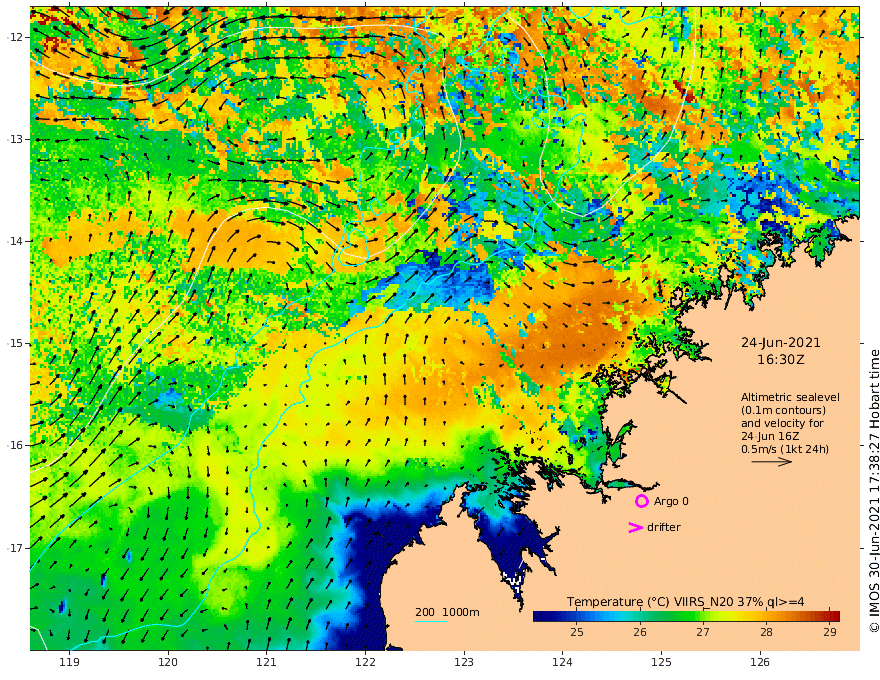
Task: Click the colorbar tick label 27
Action: (x=703, y=632)
